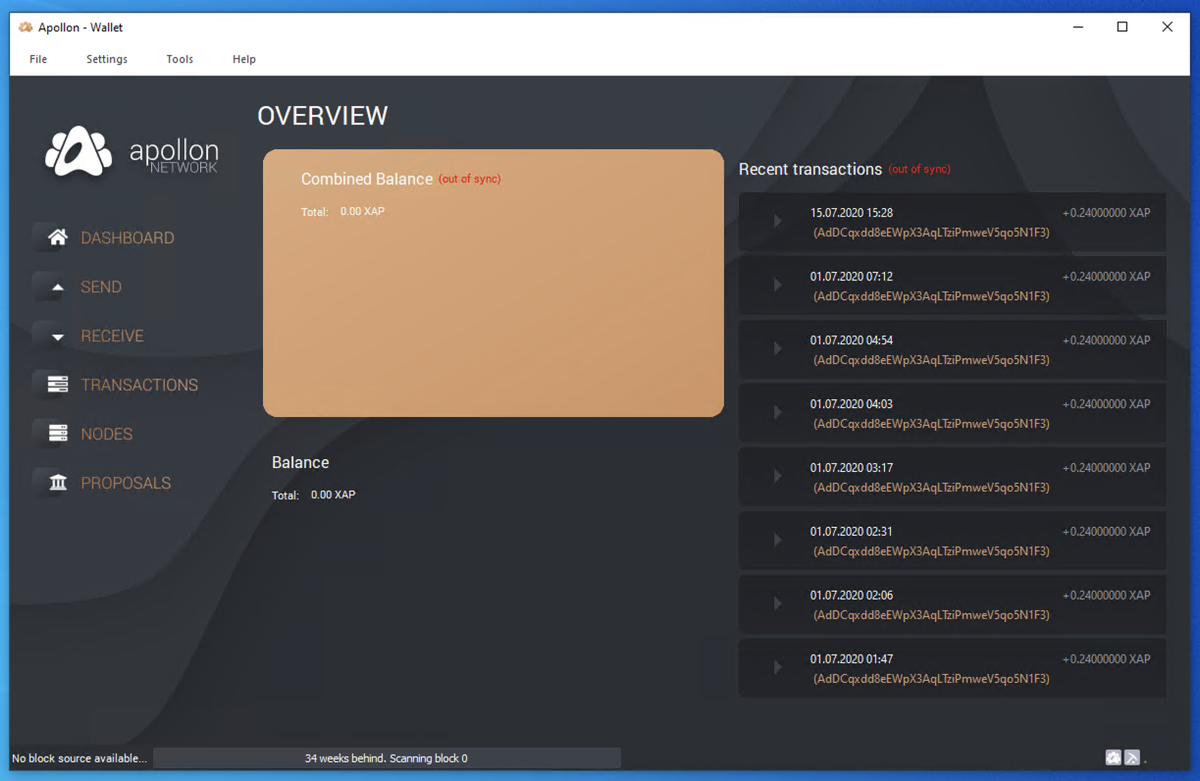Click arrow icon of 01.07.2020 02:31 transaction
This screenshot has height=781, width=1200.
coord(778,540)
